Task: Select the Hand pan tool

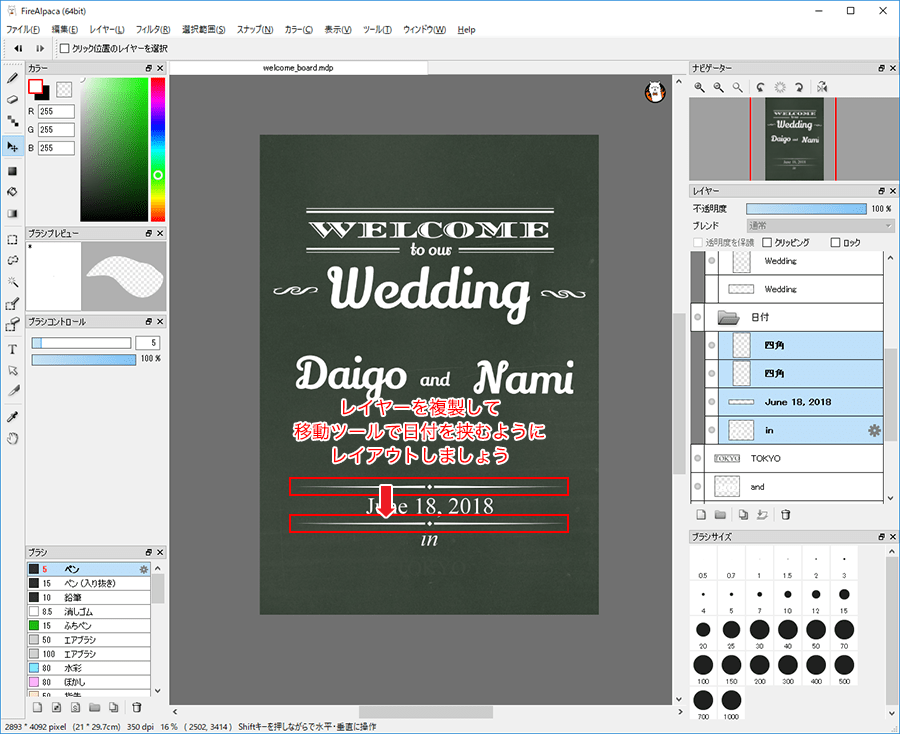Action: [13, 438]
